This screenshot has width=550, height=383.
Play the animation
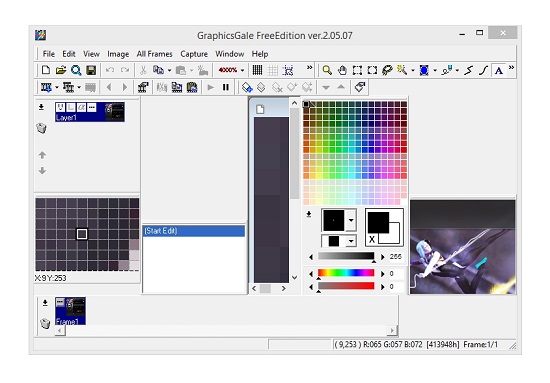tap(210, 87)
